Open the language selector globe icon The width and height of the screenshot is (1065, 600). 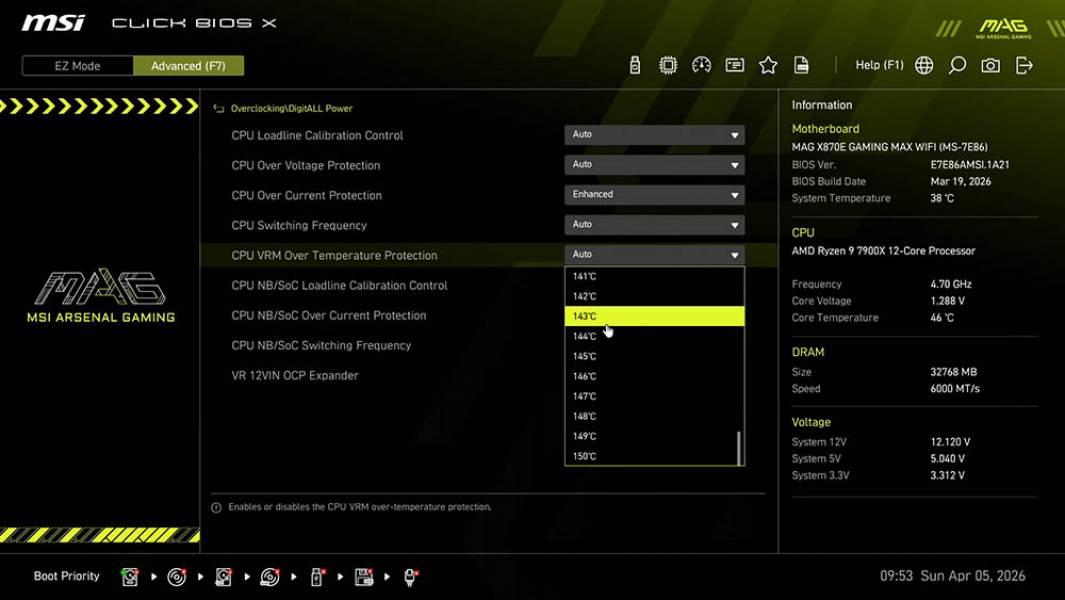[924, 64]
